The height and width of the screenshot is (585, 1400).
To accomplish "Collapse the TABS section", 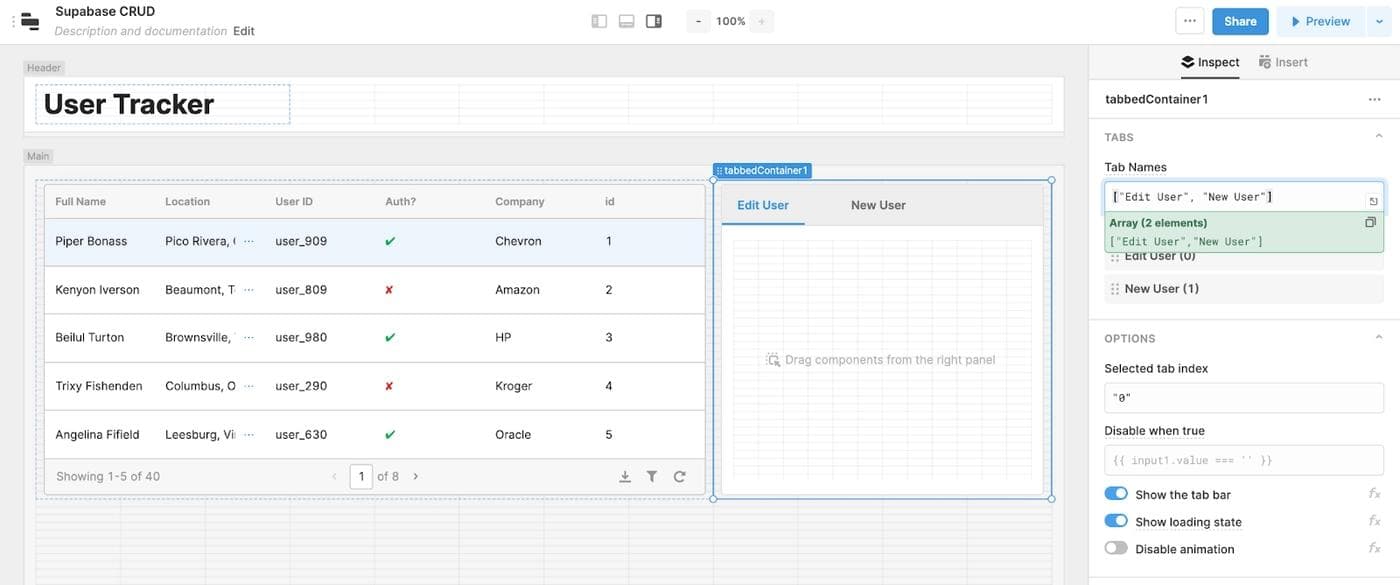I will pyautogui.click(x=1379, y=137).
